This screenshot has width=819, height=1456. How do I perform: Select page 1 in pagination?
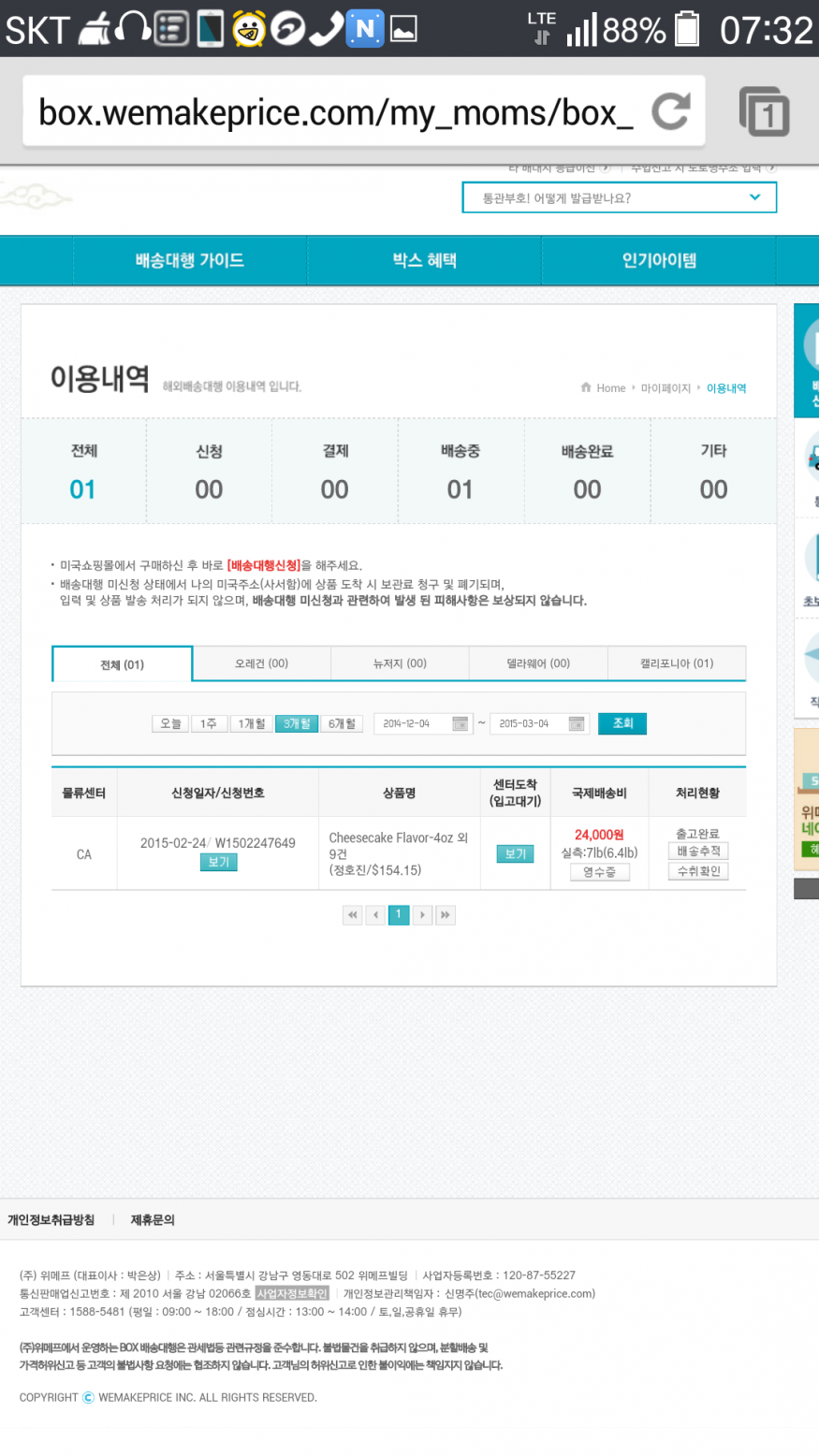(x=399, y=915)
